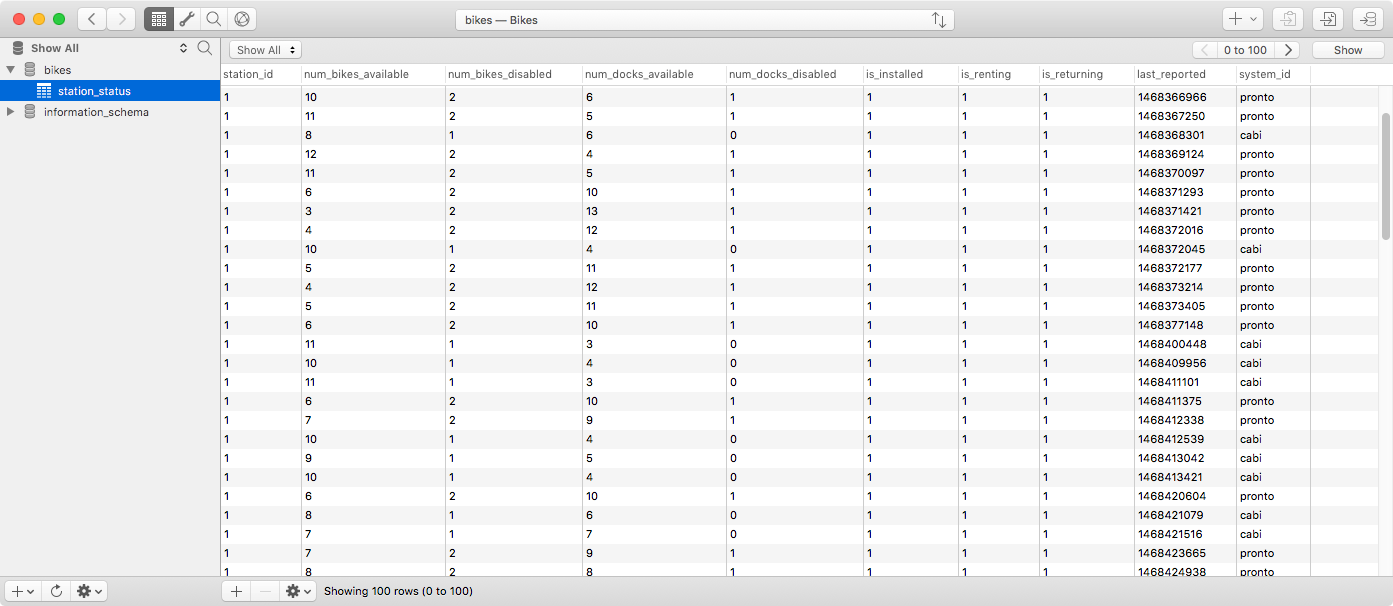
Task: Click the 0 to 100 range field
Action: pos(1246,50)
